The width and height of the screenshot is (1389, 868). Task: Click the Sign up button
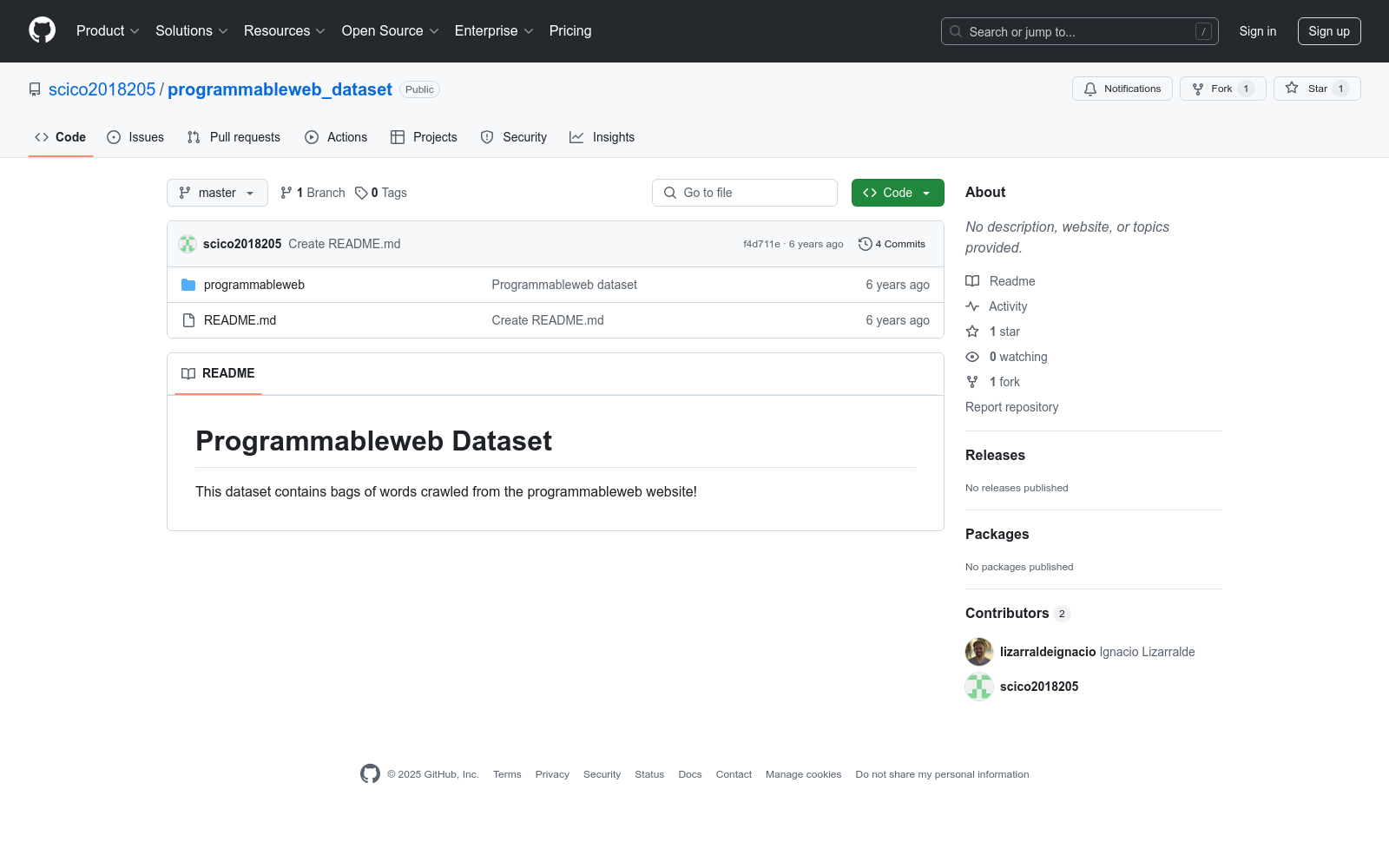[x=1329, y=31]
